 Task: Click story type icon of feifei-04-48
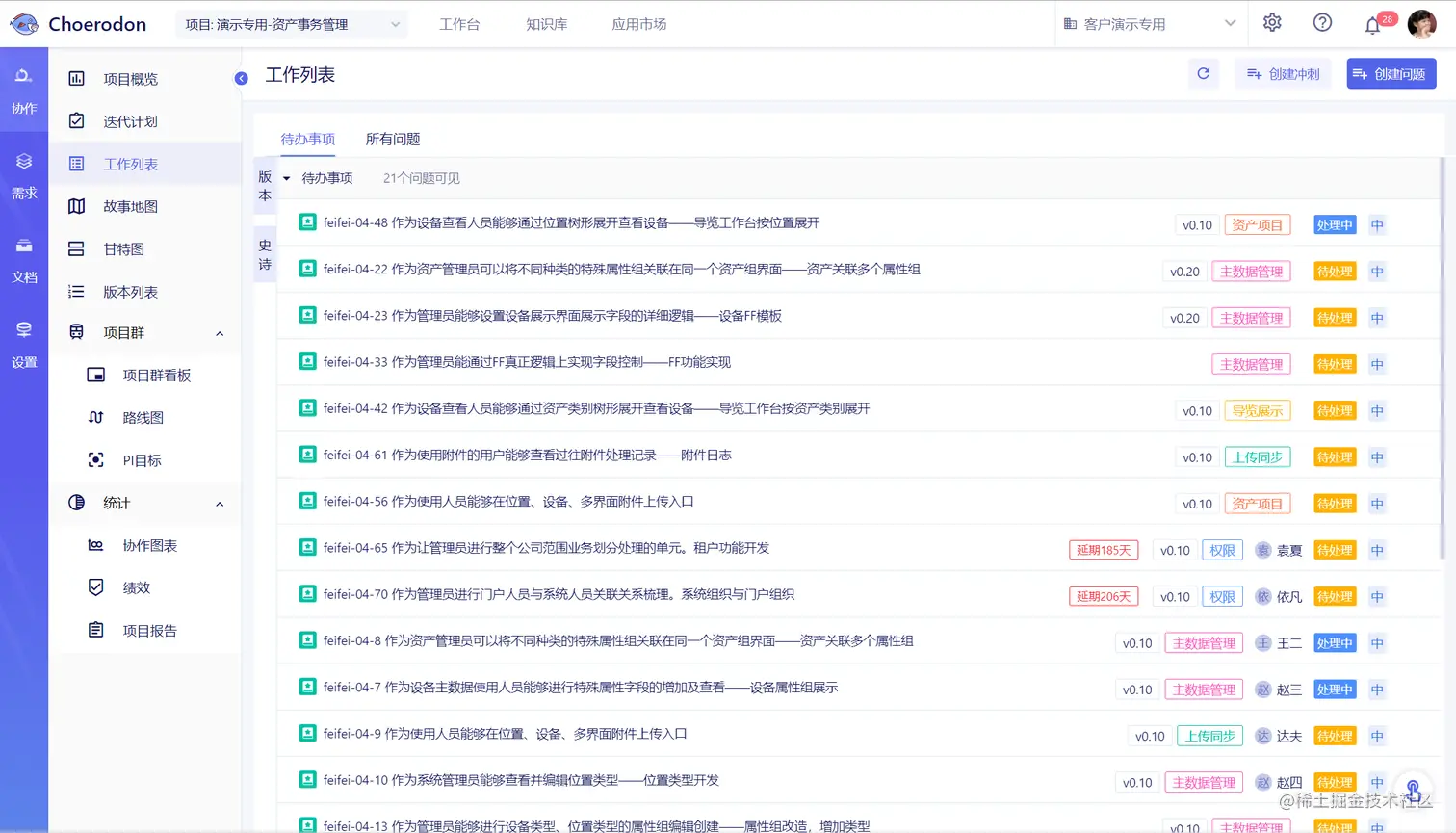click(x=307, y=221)
